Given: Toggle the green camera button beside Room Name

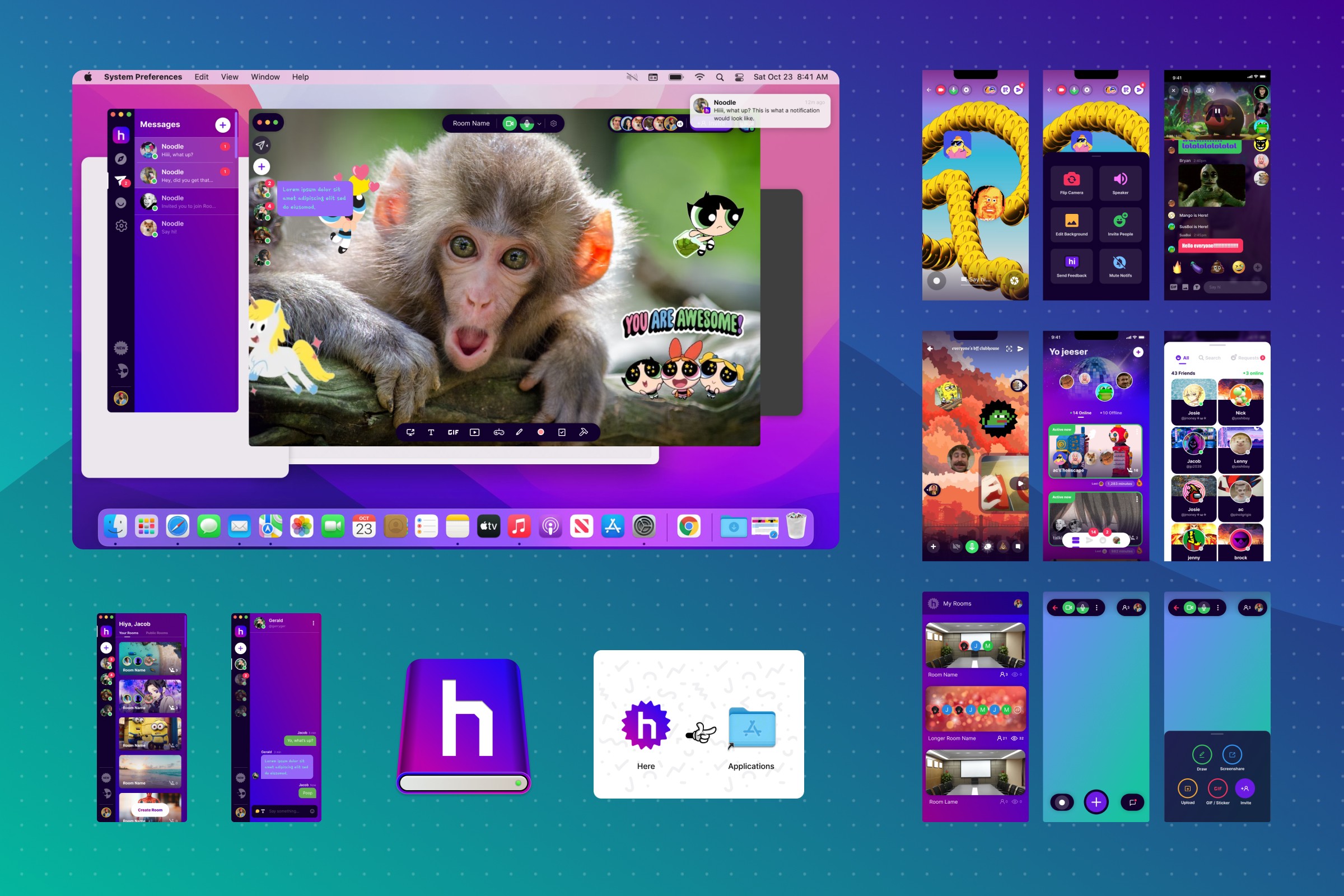Looking at the screenshot, I should [509, 123].
